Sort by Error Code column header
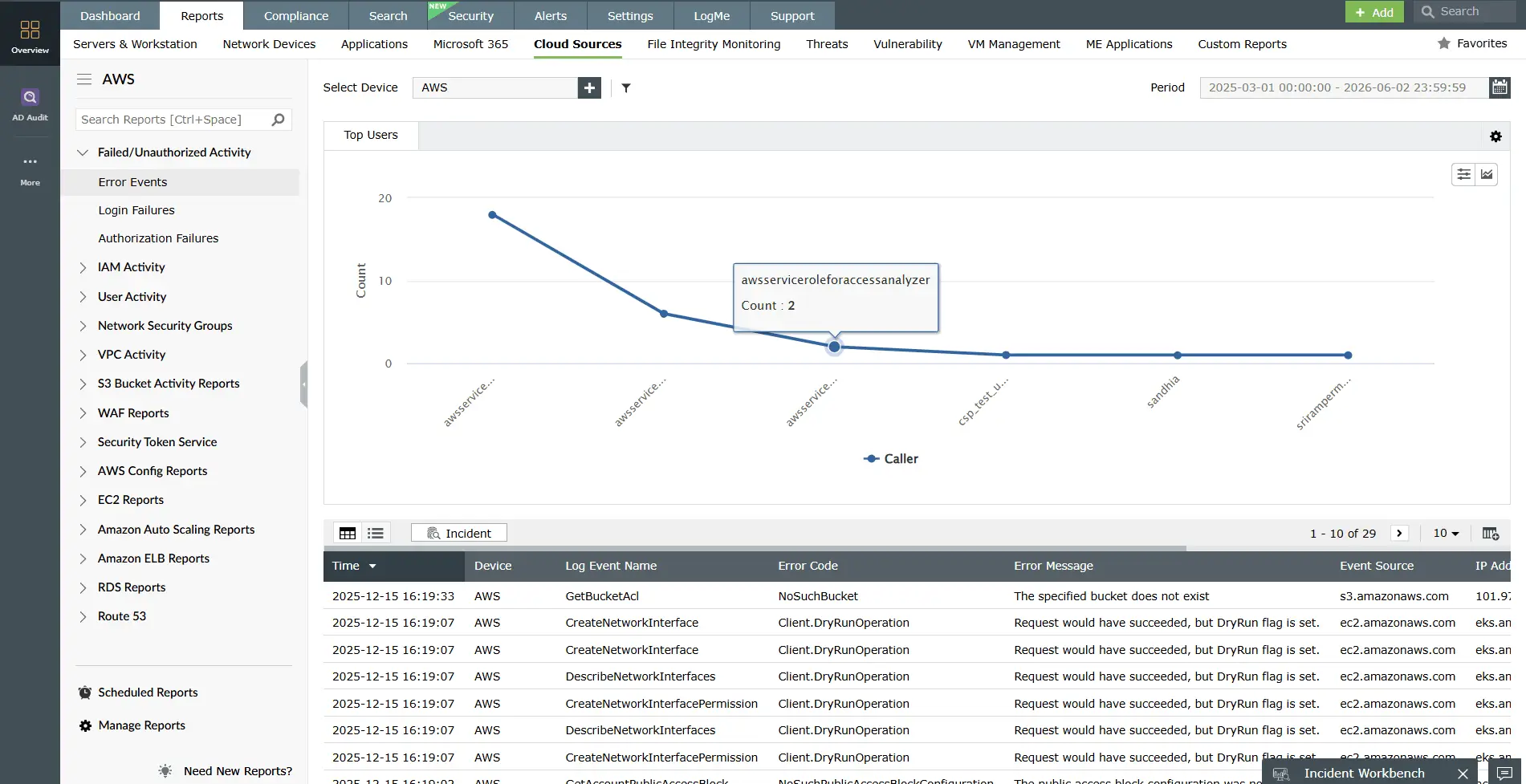This screenshot has width=1526, height=784. [808, 566]
